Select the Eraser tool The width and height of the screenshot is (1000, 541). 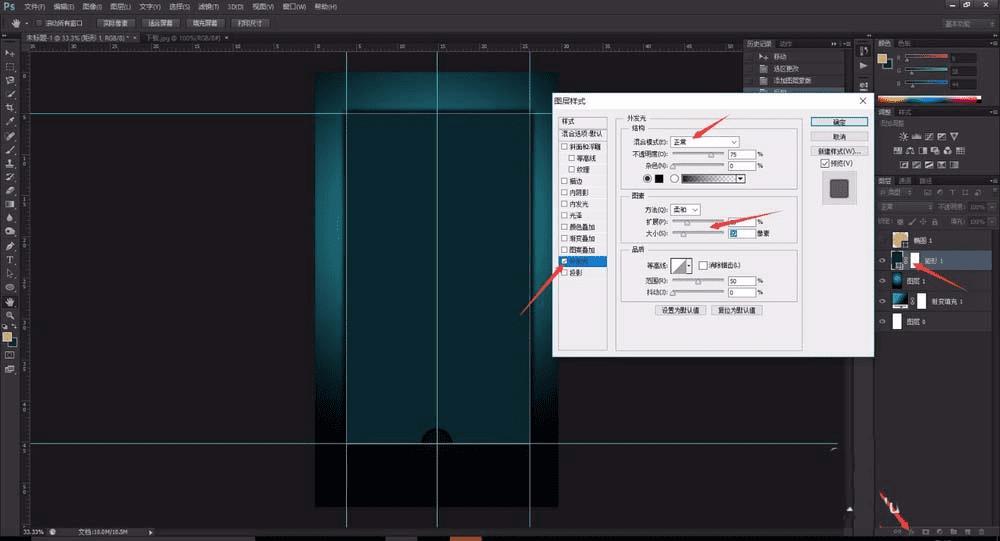(10, 190)
